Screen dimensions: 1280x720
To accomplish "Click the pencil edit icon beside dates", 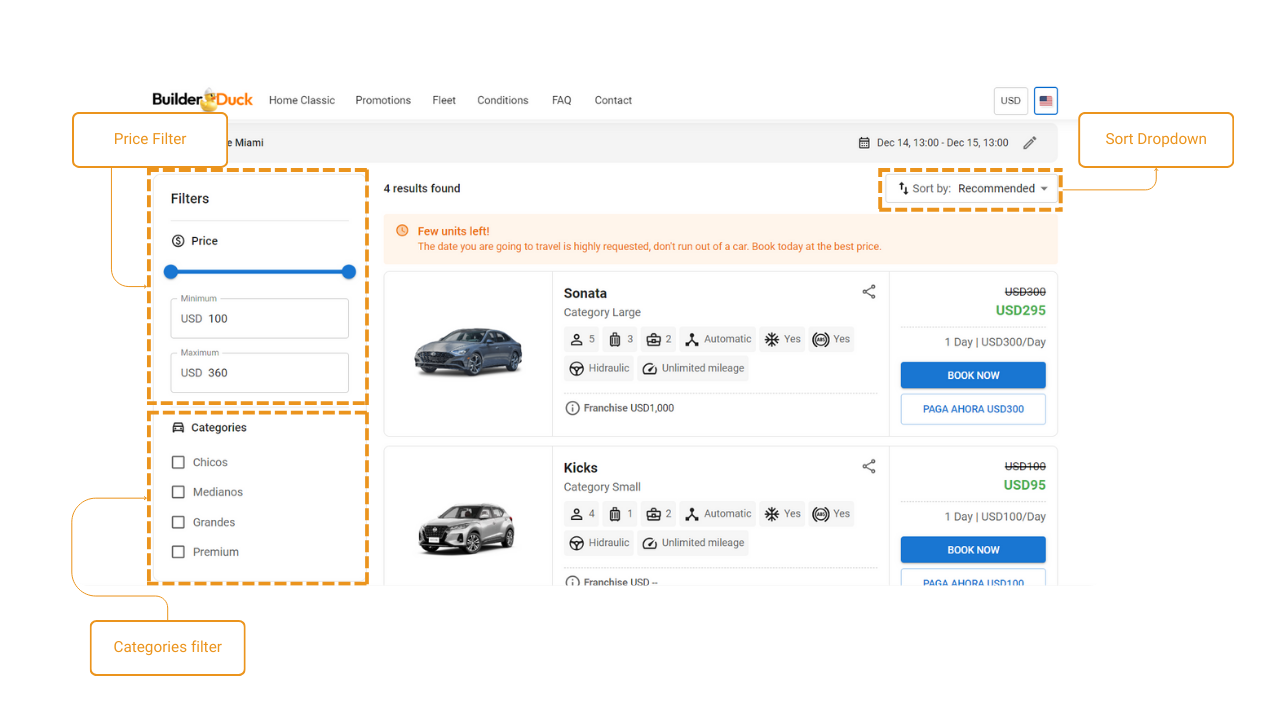I will pyautogui.click(x=1030, y=143).
